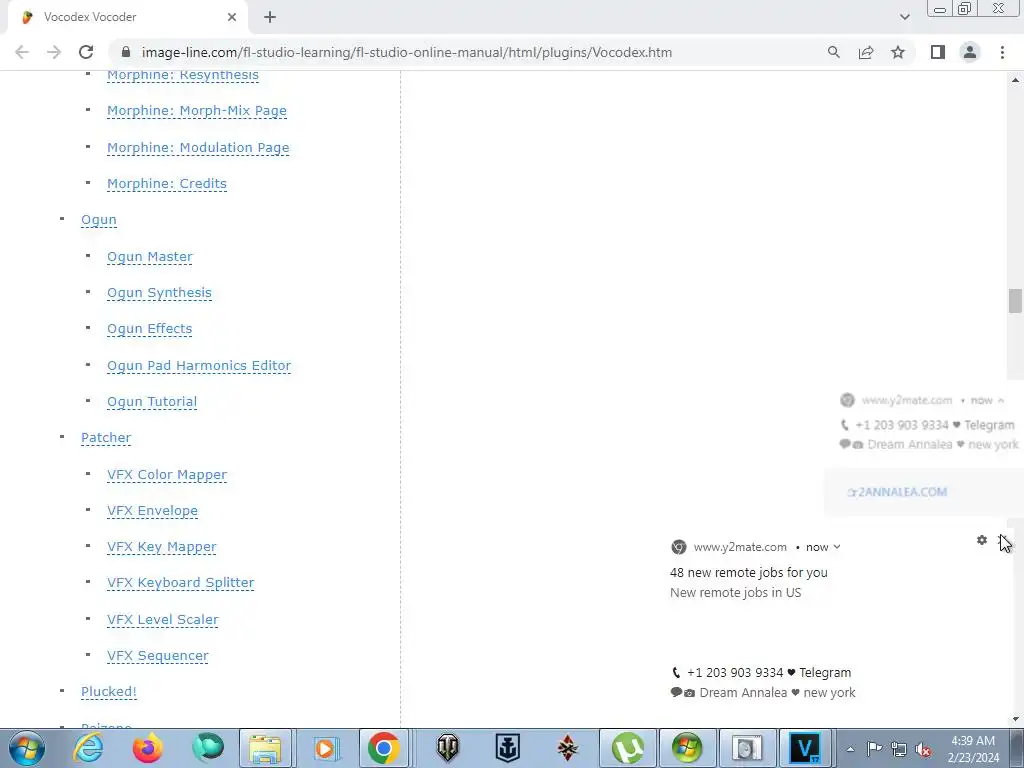Open VFX Level Scaler link
Image resolution: width=1024 pixels, height=768 pixels.
[163, 620]
